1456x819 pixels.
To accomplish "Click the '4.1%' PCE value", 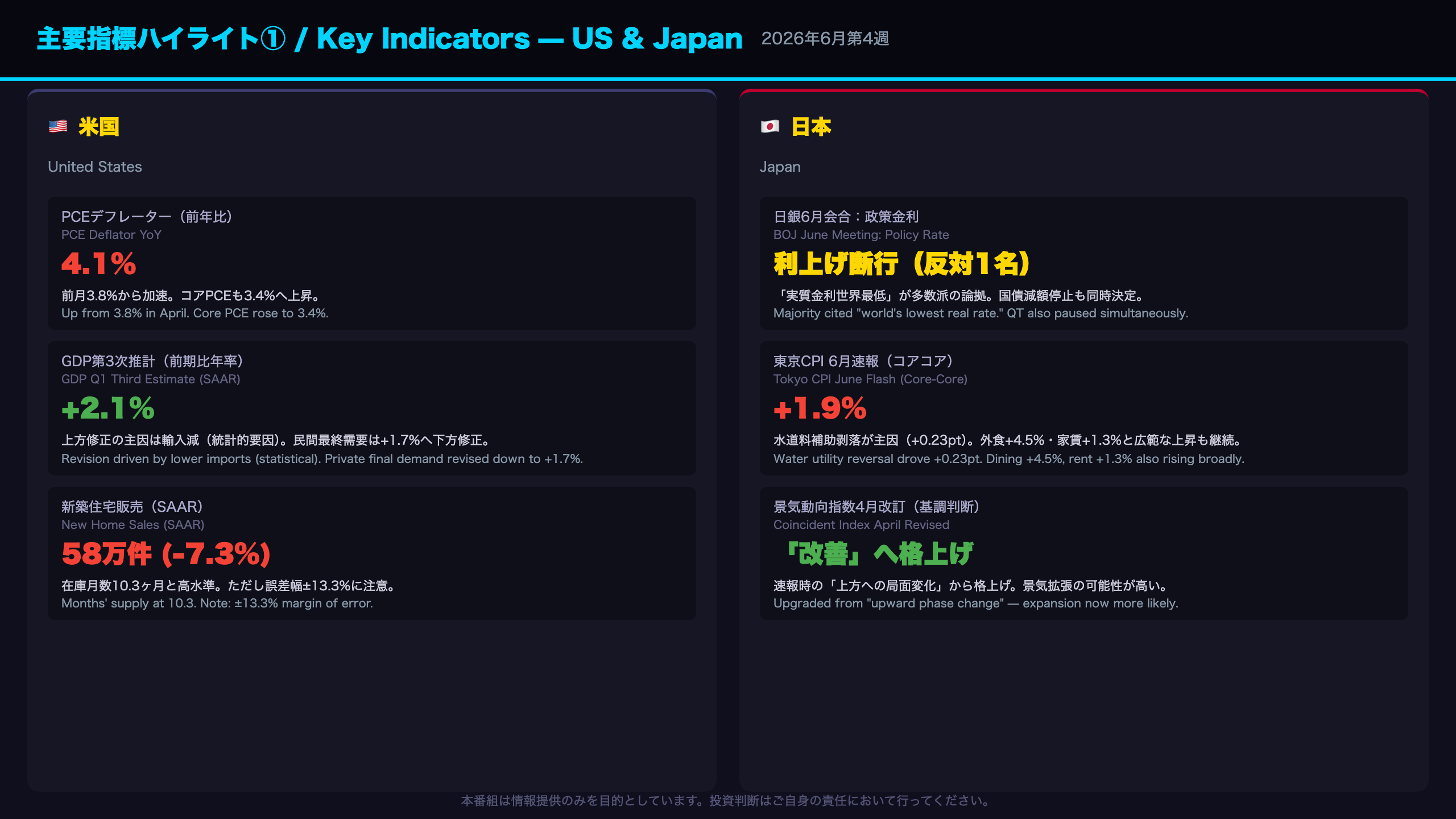I will pyautogui.click(x=99, y=264).
